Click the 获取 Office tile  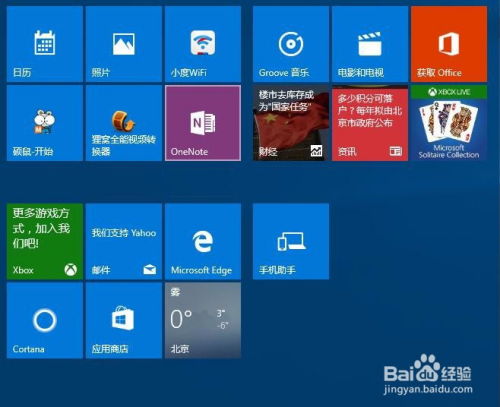(x=449, y=44)
